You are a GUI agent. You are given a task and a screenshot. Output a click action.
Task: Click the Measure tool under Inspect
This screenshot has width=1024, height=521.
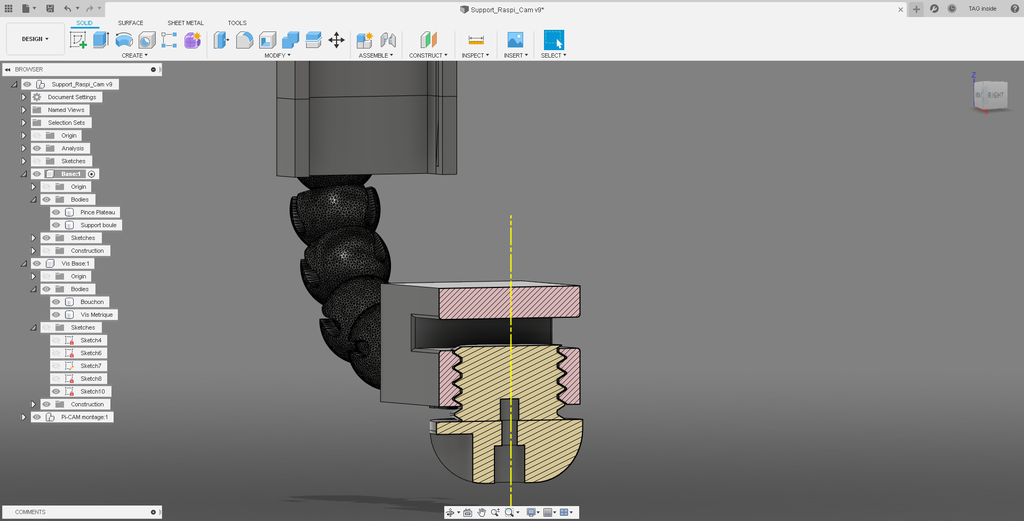(x=476, y=40)
